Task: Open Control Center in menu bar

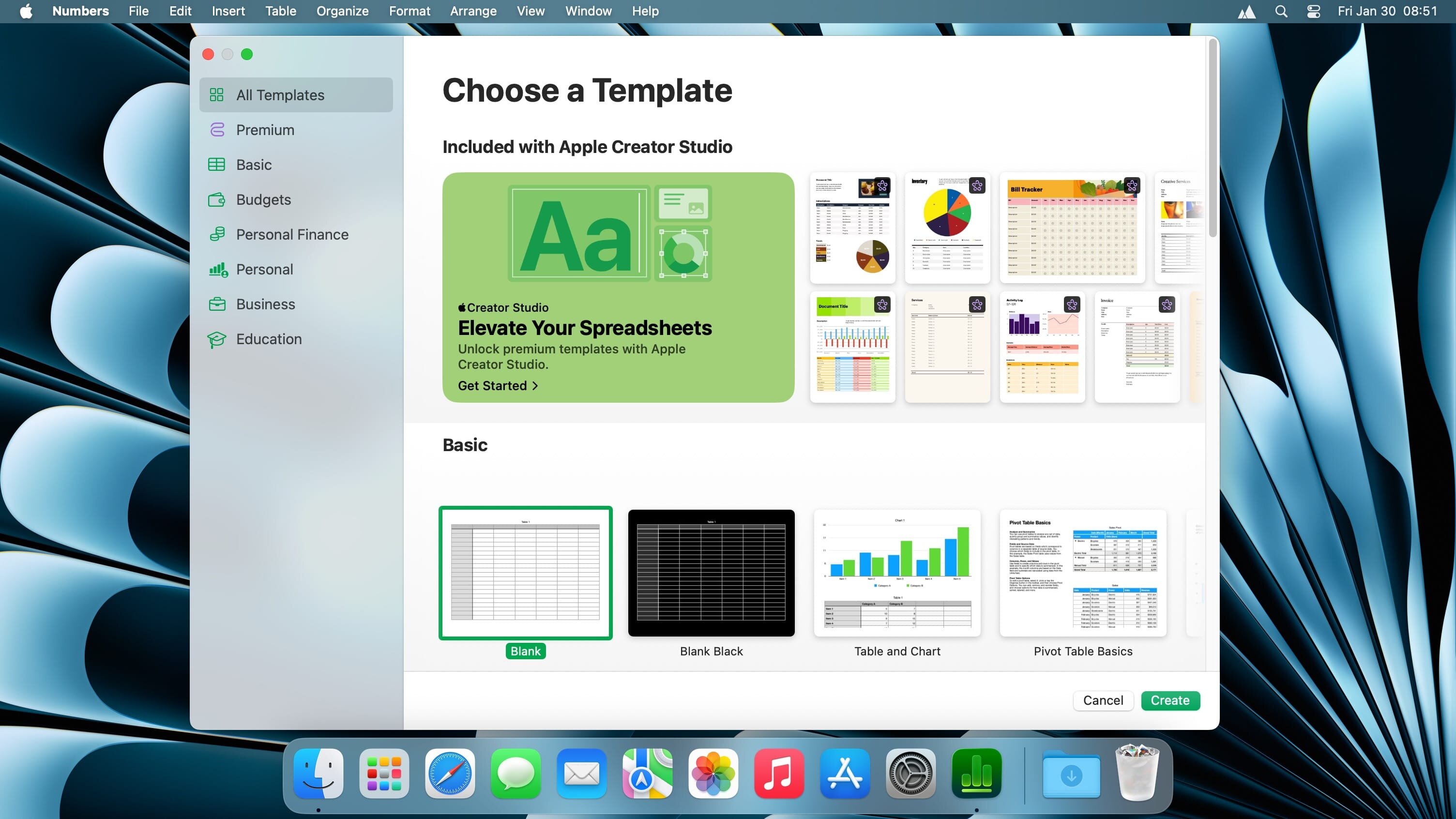Action: coord(1314,11)
